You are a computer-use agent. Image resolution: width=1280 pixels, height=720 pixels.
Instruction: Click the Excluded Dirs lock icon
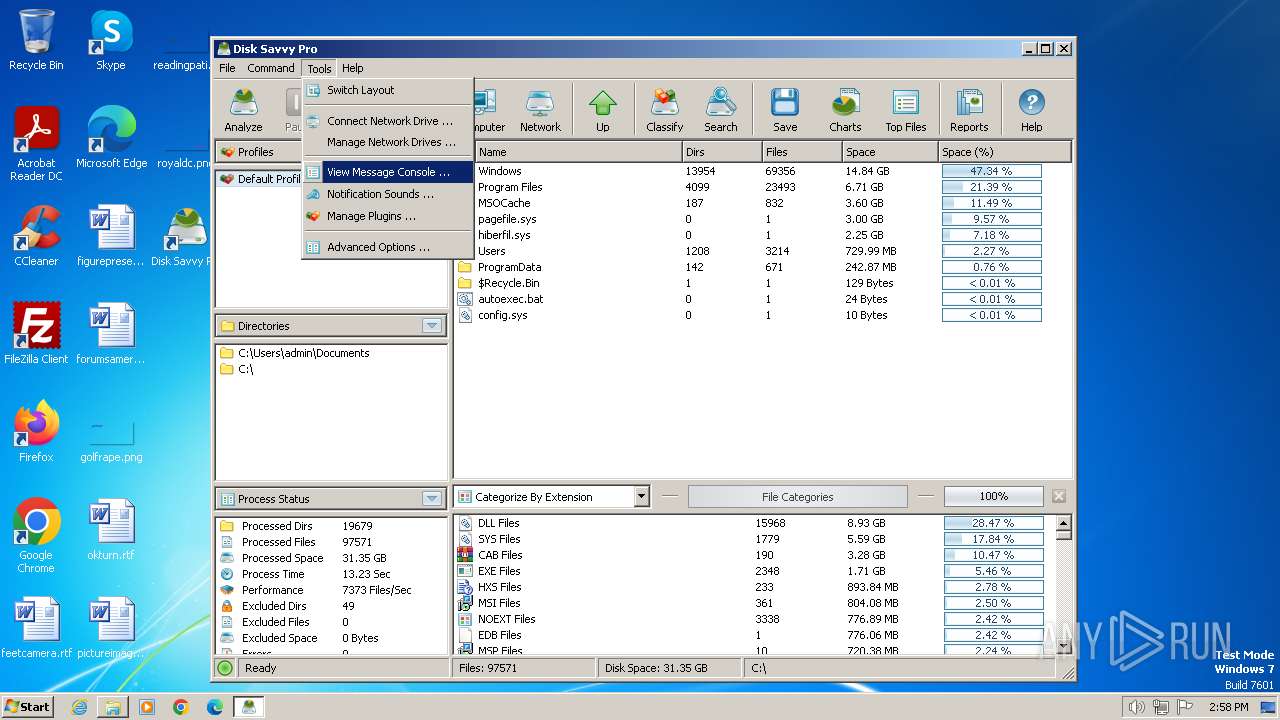[x=226, y=606]
